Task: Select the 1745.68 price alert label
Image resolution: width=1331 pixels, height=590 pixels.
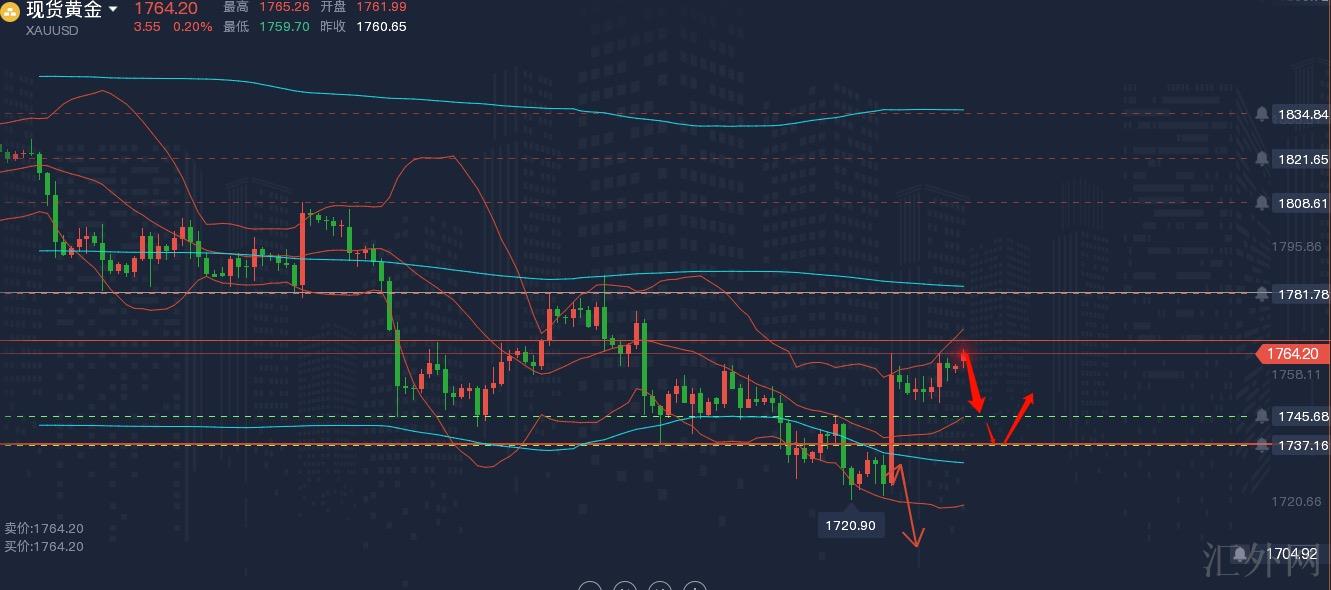Action: pos(1302,416)
